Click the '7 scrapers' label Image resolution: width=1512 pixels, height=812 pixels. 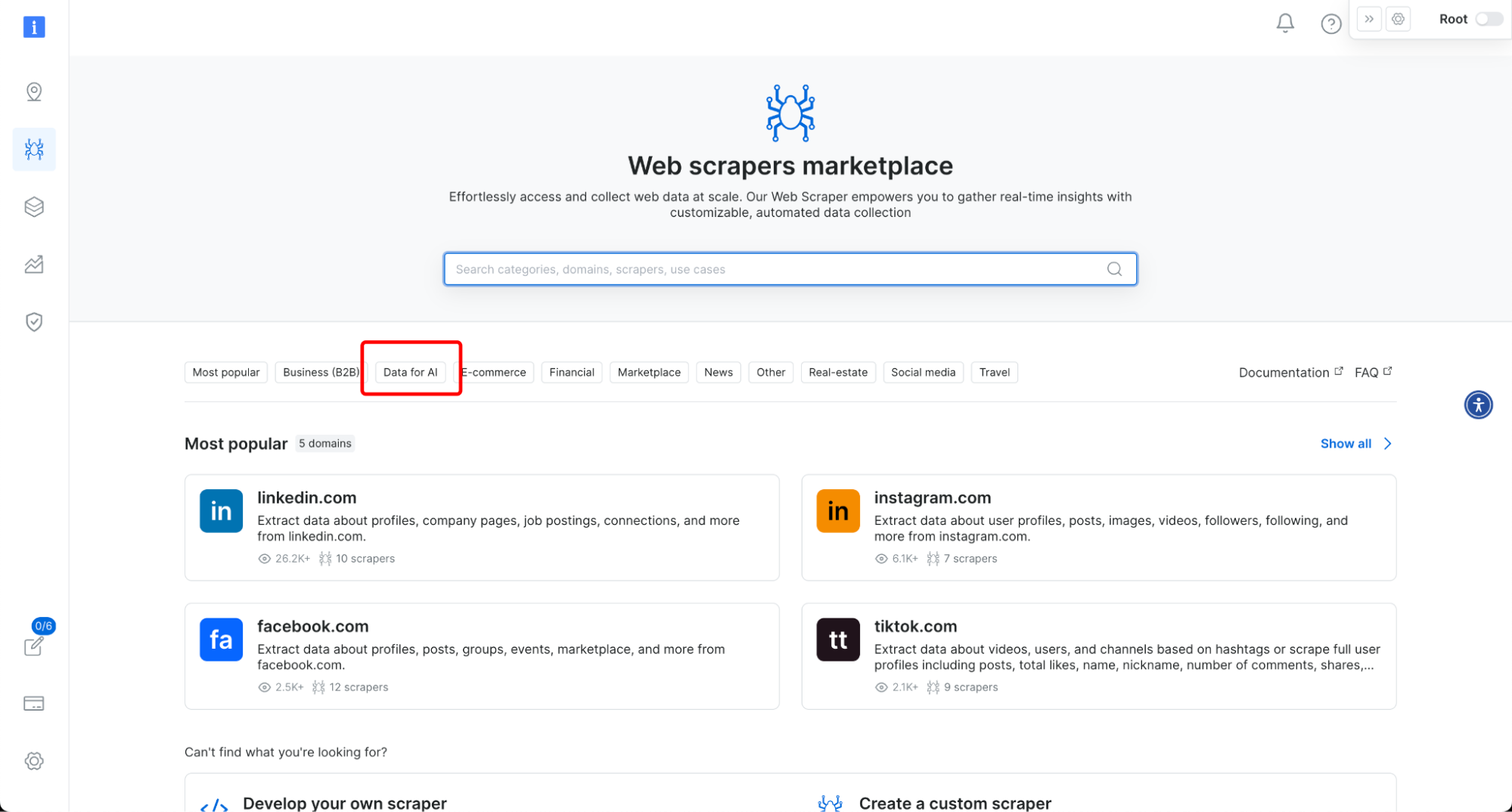[x=970, y=559]
